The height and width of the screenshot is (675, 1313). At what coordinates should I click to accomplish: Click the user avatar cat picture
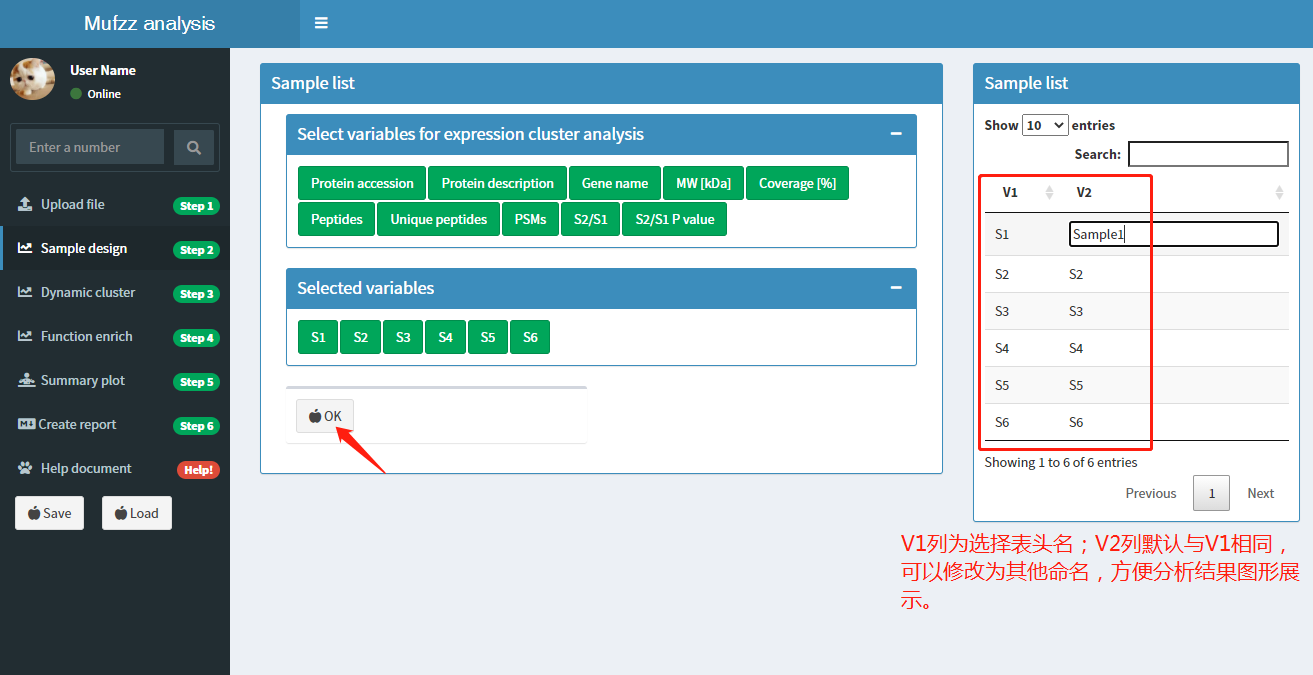pyautogui.click(x=32, y=79)
